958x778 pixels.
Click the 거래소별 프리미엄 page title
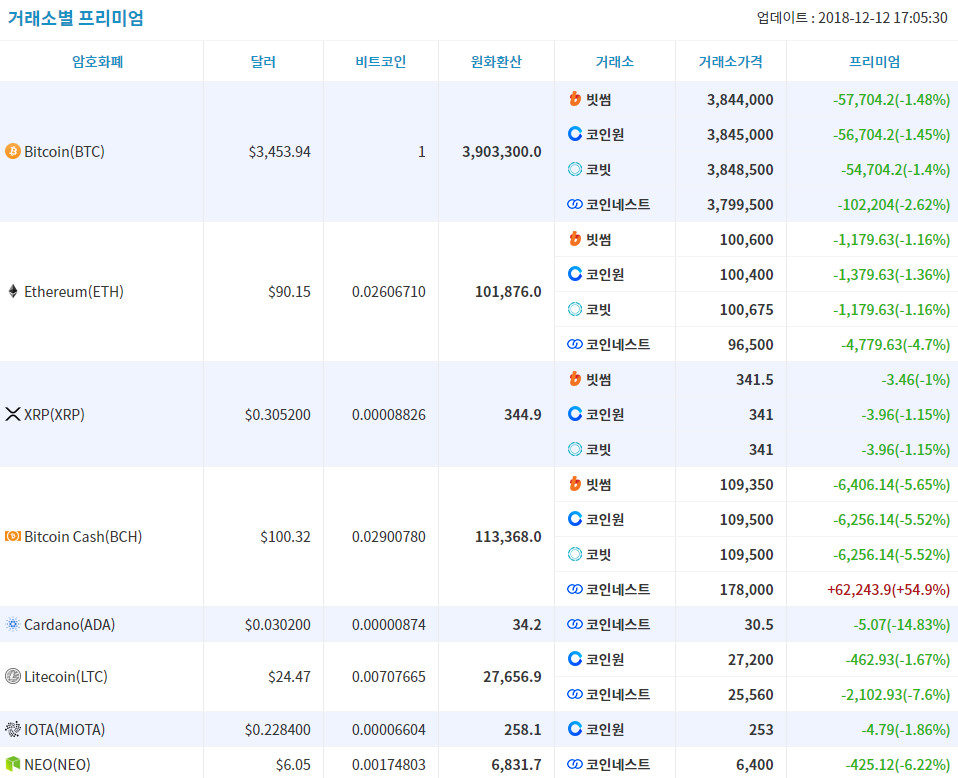point(76,18)
